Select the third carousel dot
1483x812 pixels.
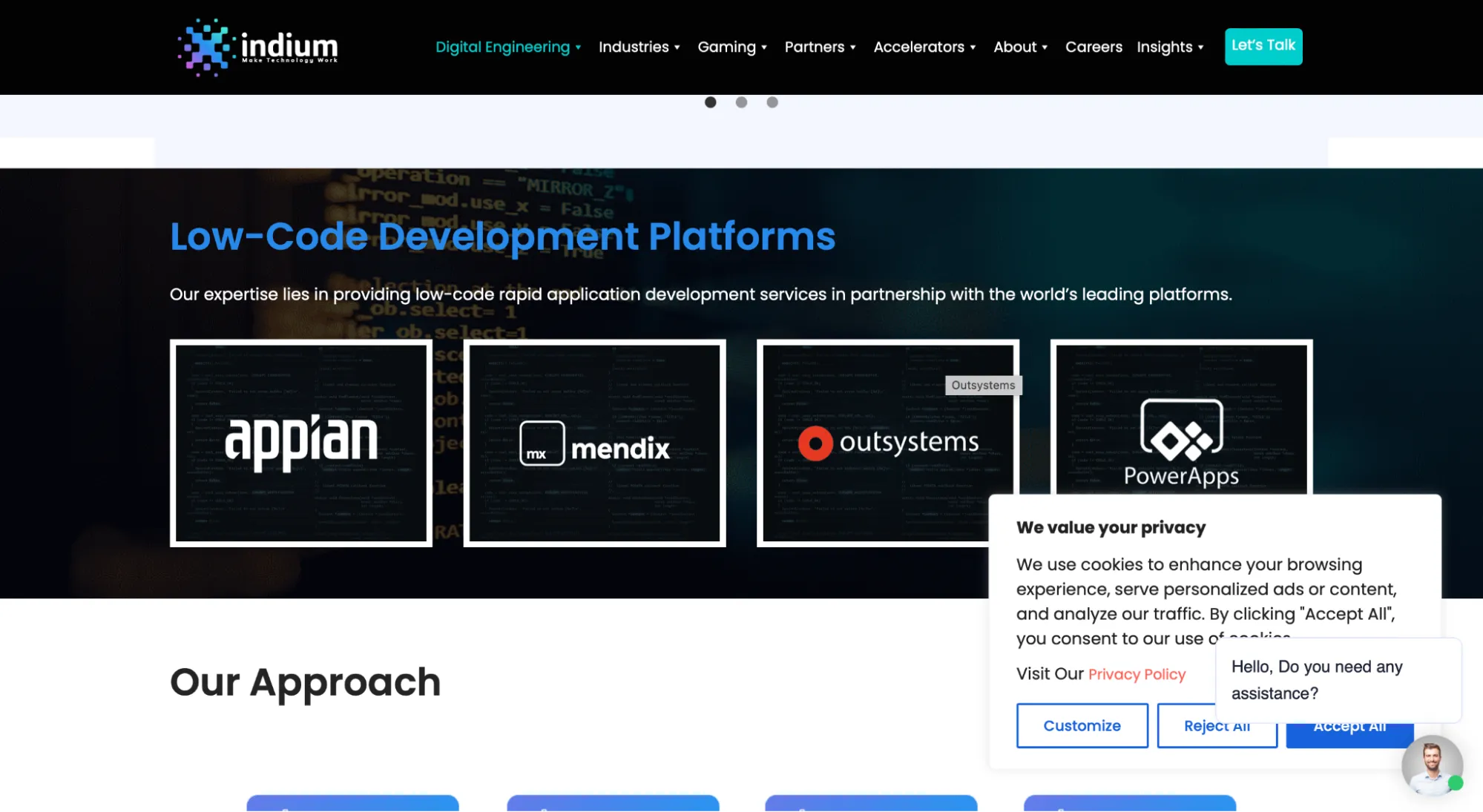point(772,102)
